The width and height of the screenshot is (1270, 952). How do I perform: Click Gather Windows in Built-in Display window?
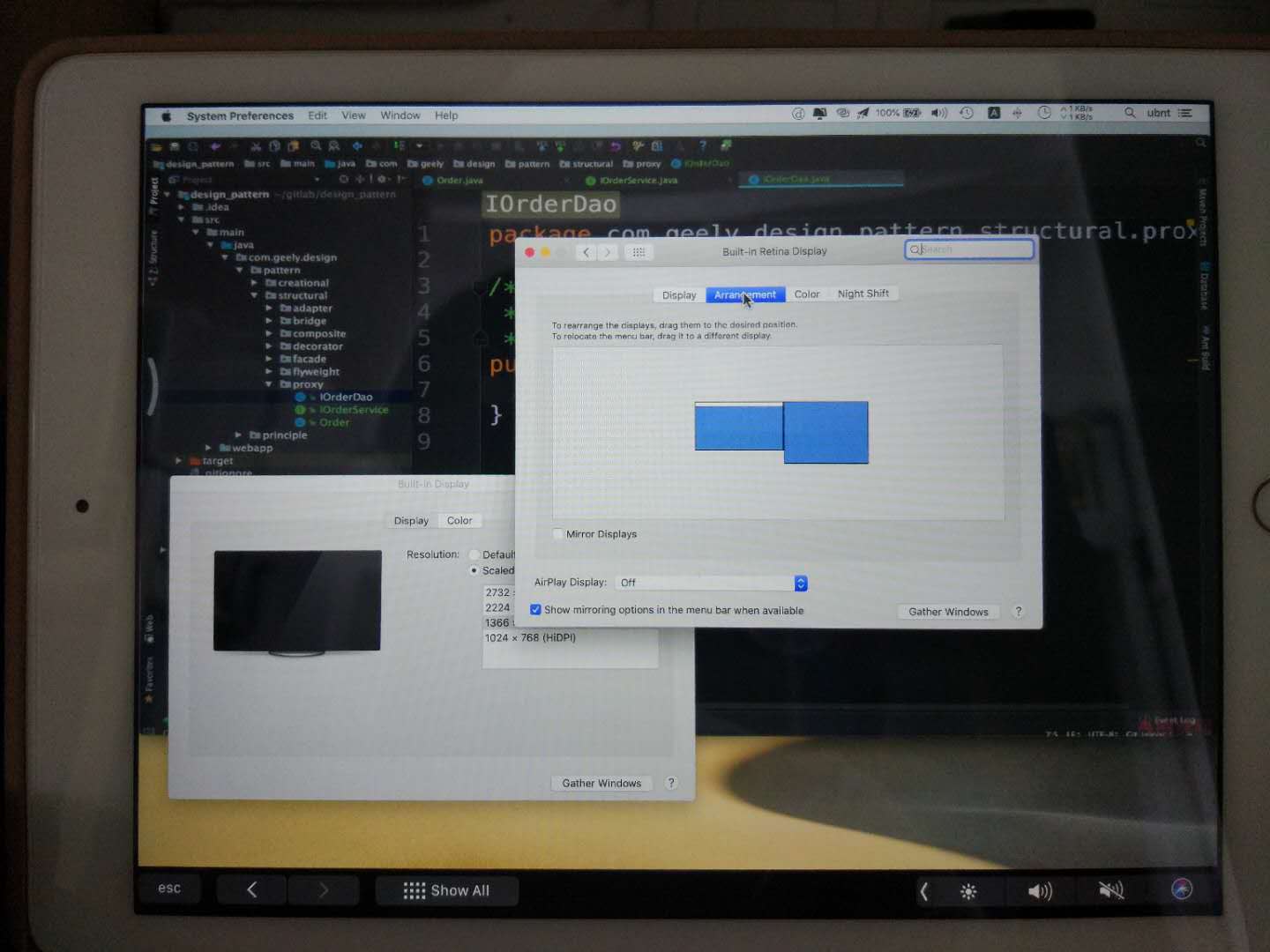601,783
